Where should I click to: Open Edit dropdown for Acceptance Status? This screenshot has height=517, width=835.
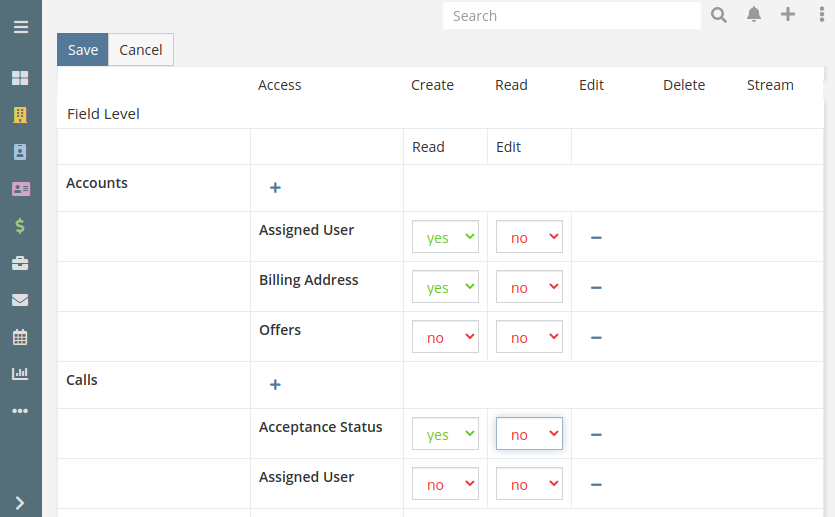529,433
